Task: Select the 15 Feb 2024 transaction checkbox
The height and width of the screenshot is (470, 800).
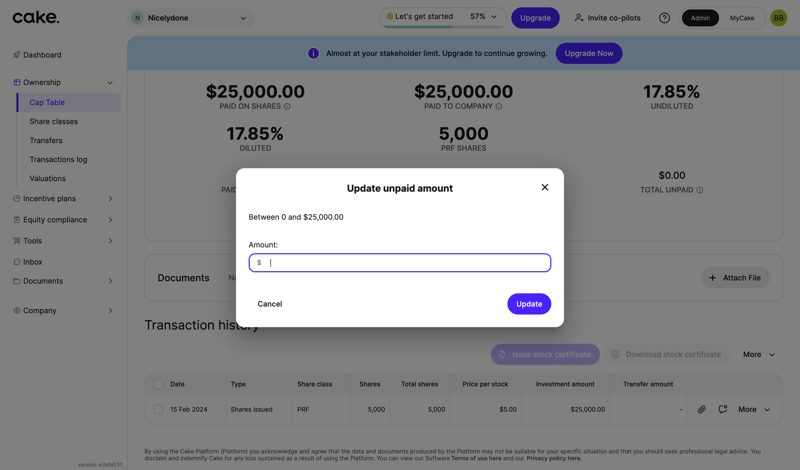Action: tap(158, 409)
